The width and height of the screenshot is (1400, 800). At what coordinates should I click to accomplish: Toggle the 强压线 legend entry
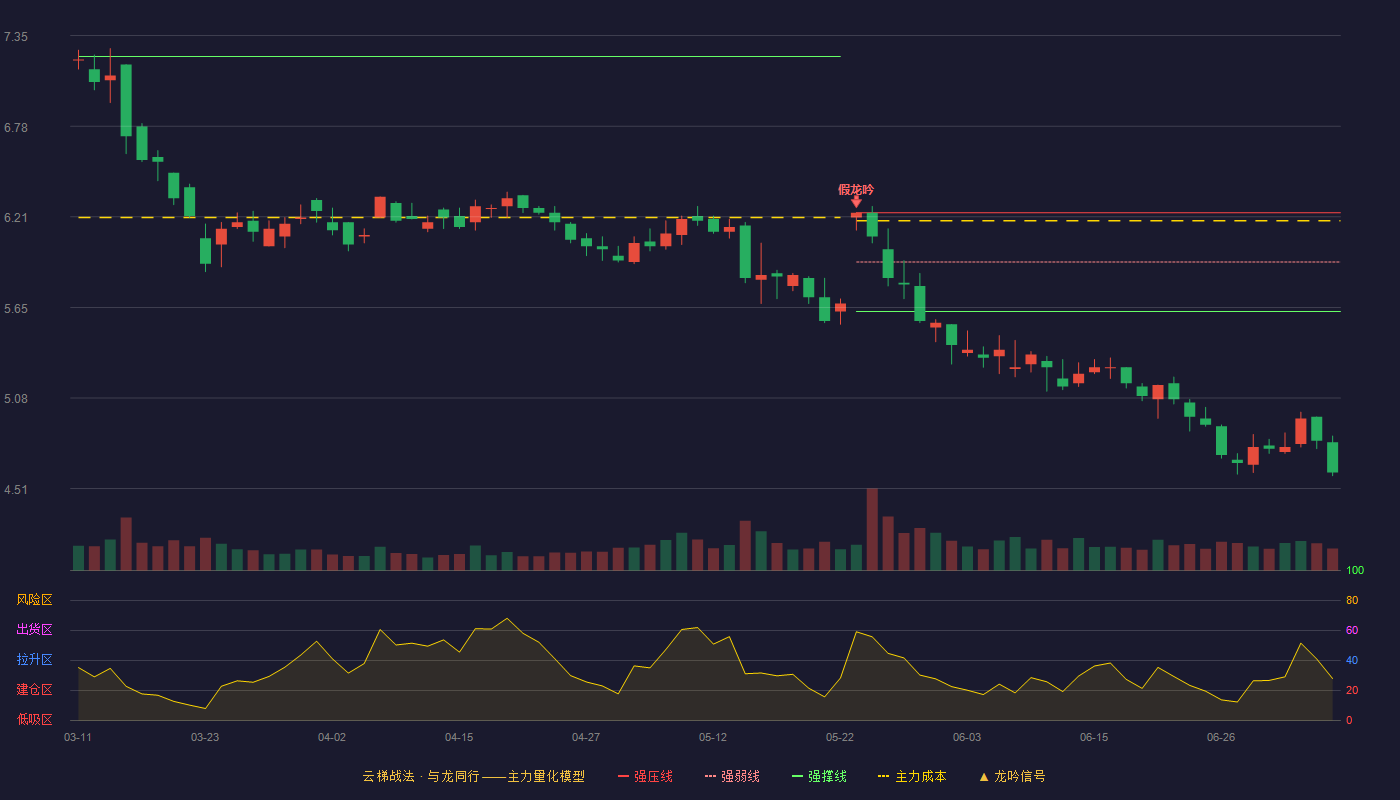645,776
